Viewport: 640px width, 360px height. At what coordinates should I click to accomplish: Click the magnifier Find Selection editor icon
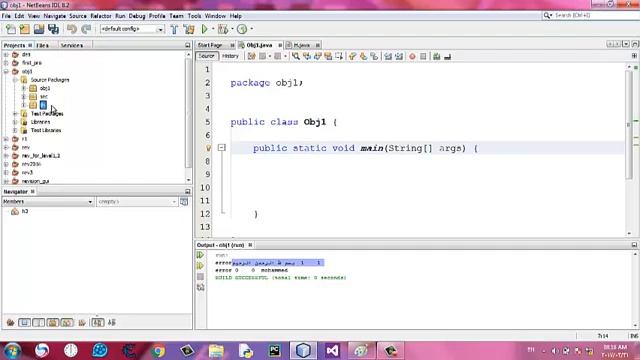point(296,56)
